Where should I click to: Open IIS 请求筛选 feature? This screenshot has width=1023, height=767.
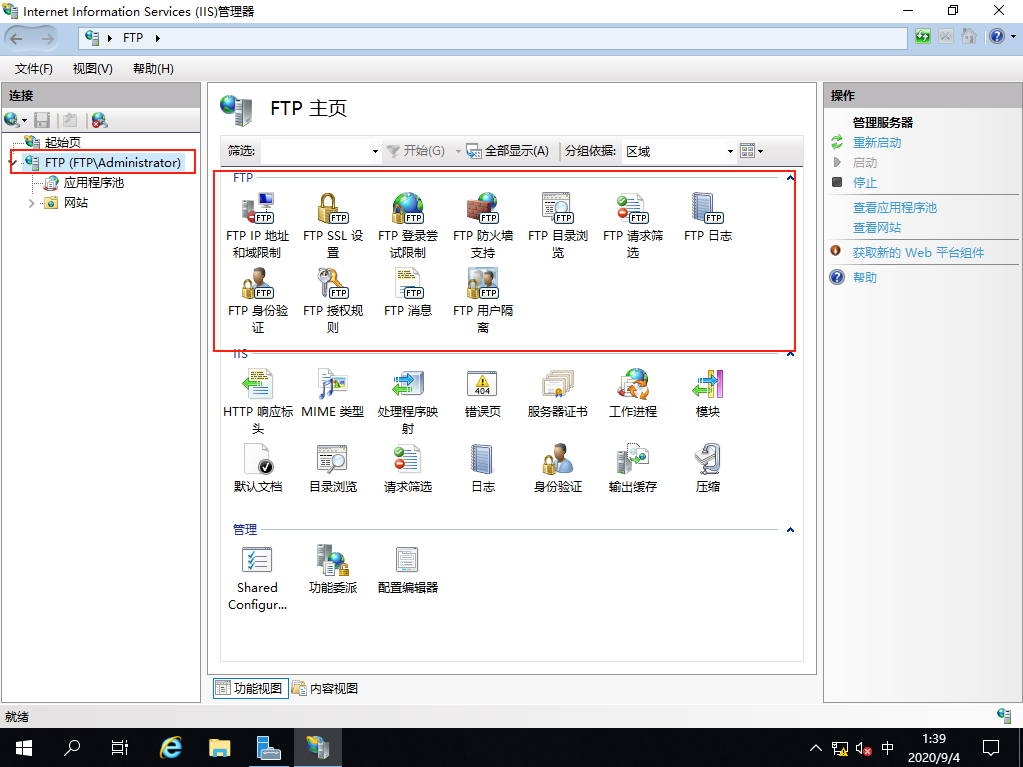pos(408,468)
